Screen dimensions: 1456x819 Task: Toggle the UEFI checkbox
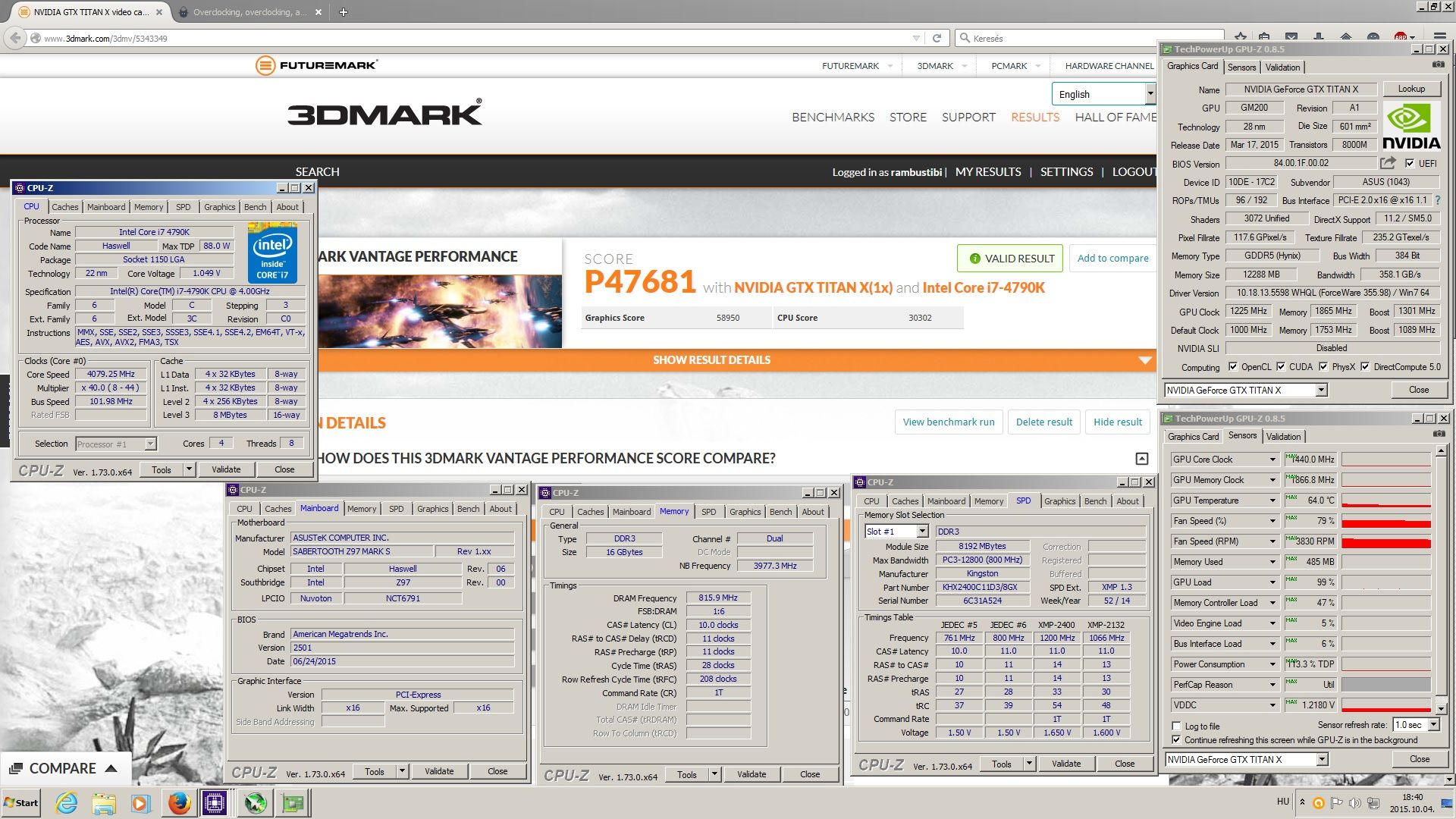coord(1410,163)
